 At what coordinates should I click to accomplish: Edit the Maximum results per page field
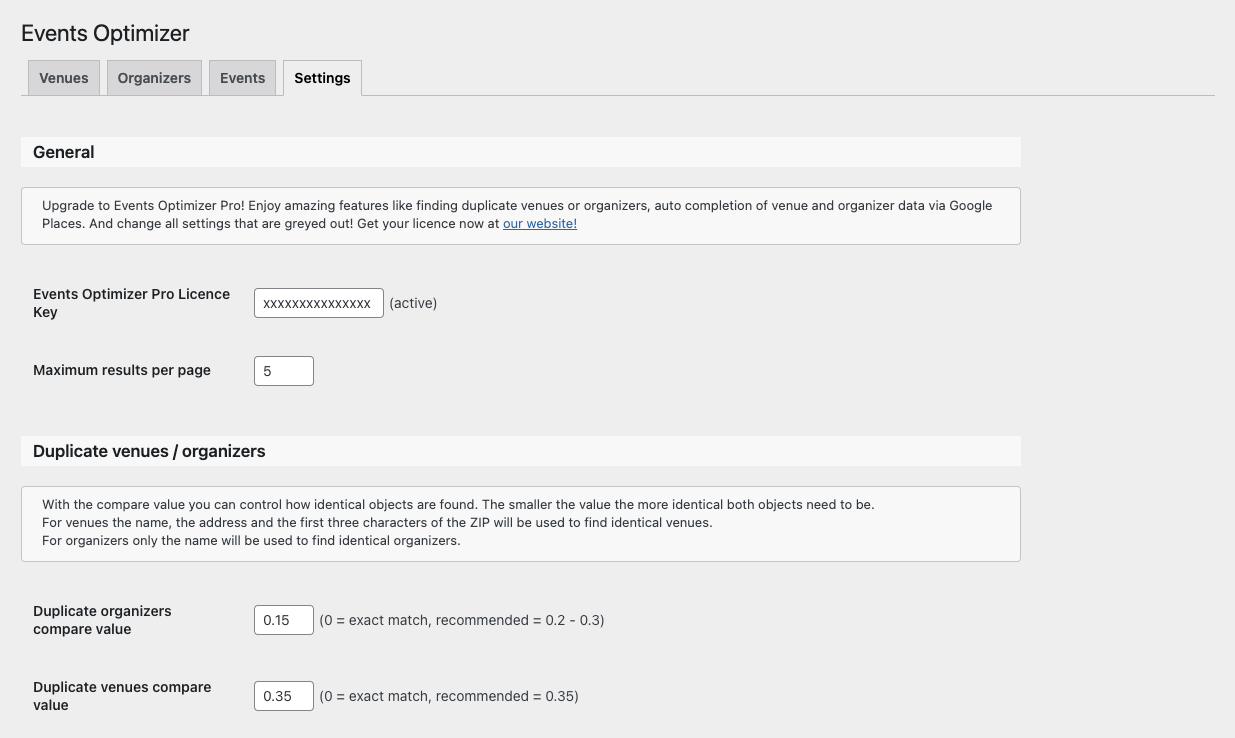tap(284, 371)
